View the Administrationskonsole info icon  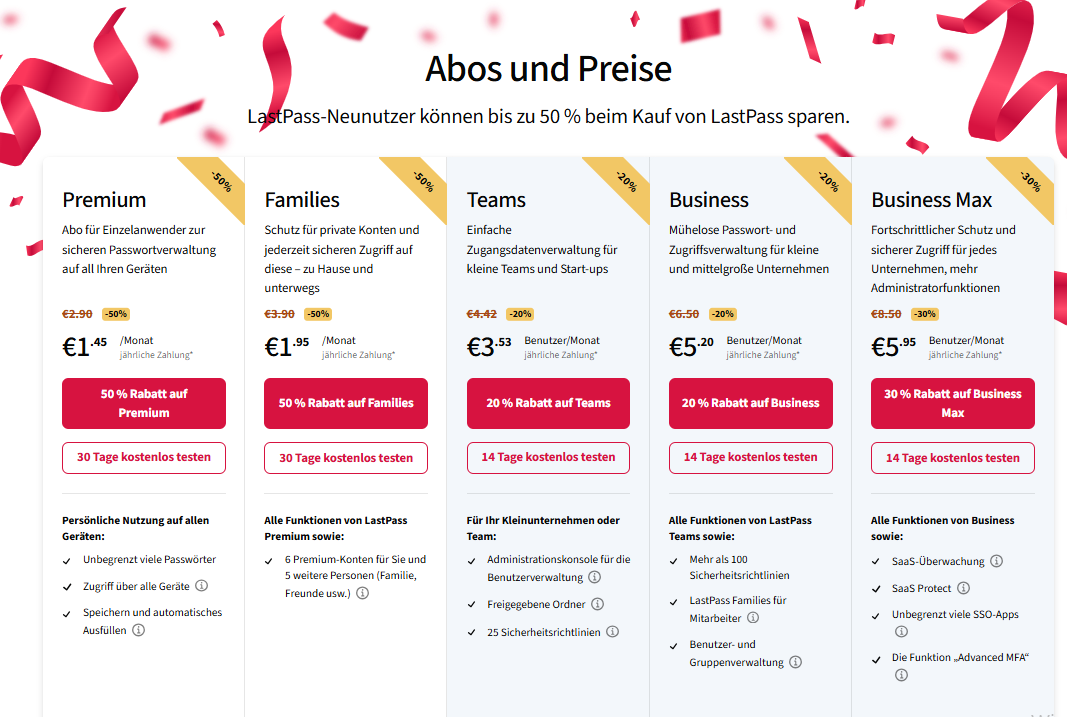(x=595, y=577)
